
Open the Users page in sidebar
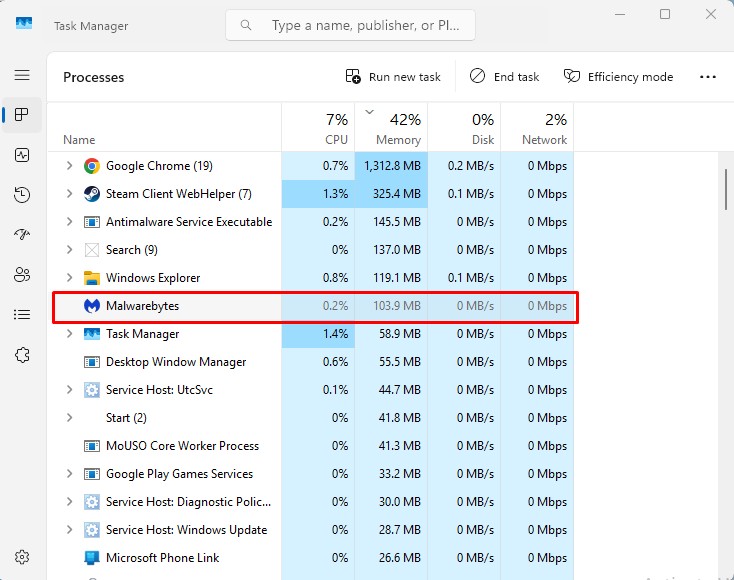[x=22, y=275]
